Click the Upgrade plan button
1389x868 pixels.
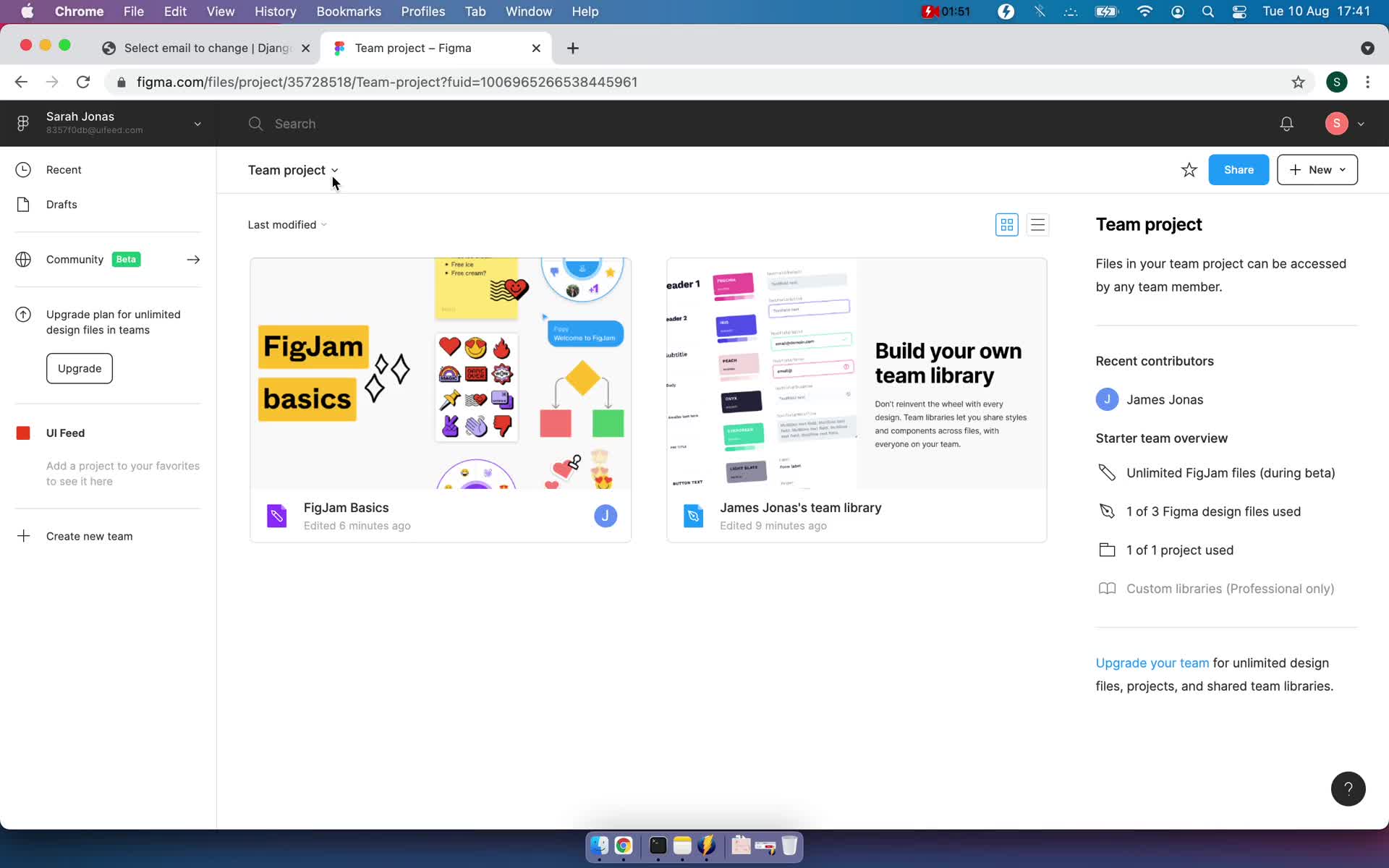pyautogui.click(x=80, y=368)
